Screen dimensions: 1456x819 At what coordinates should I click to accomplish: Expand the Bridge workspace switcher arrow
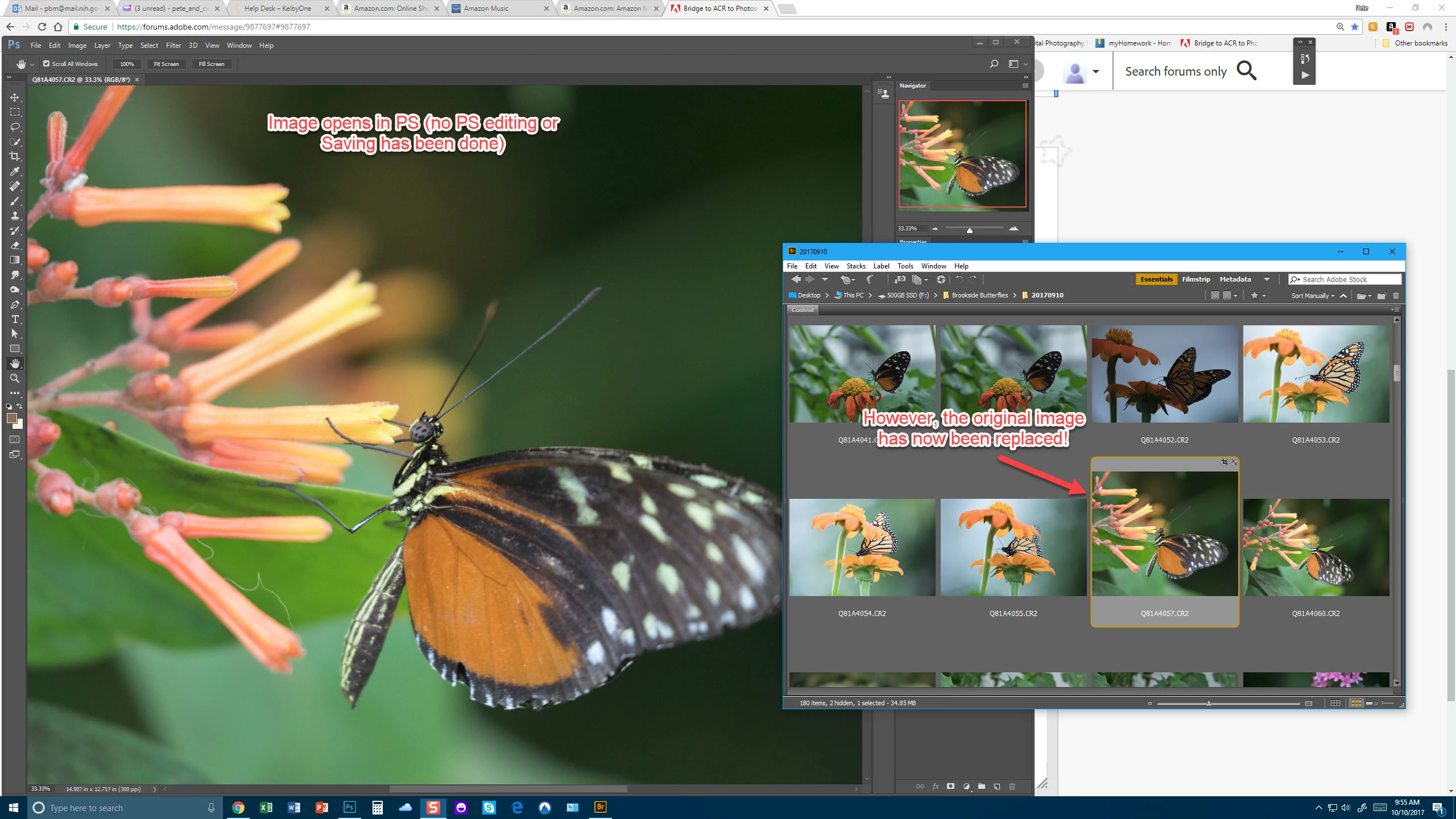pos(1267,279)
